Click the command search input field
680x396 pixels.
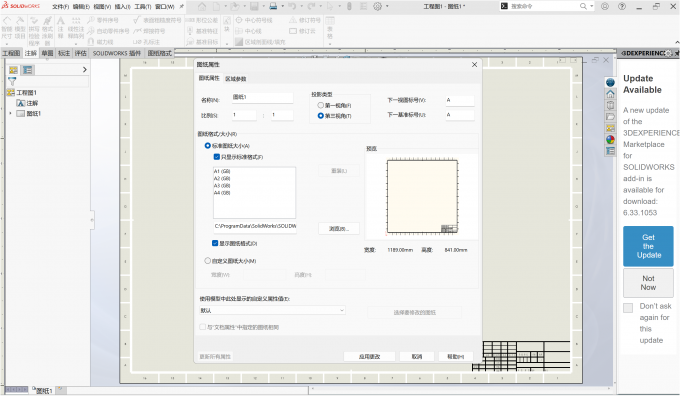(x=544, y=6)
